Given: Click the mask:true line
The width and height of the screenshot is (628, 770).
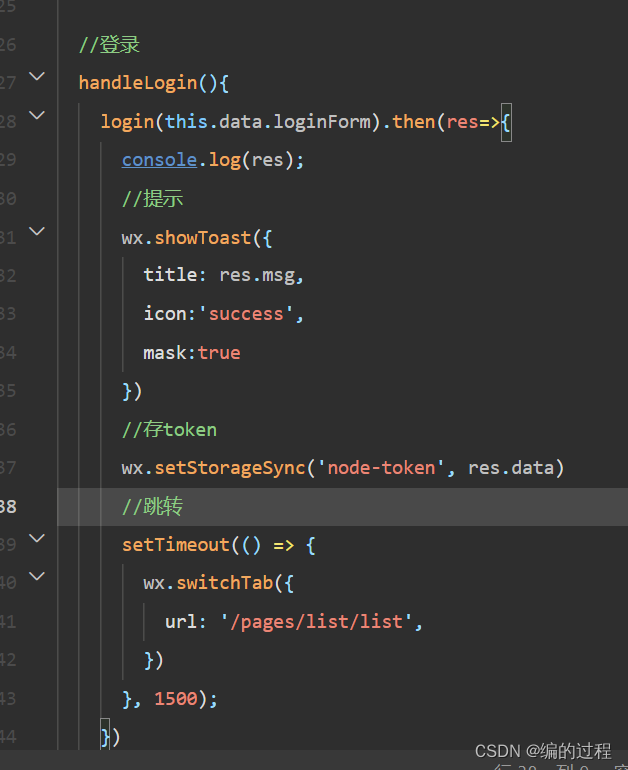Looking at the screenshot, I should click(x=191, y=353).
